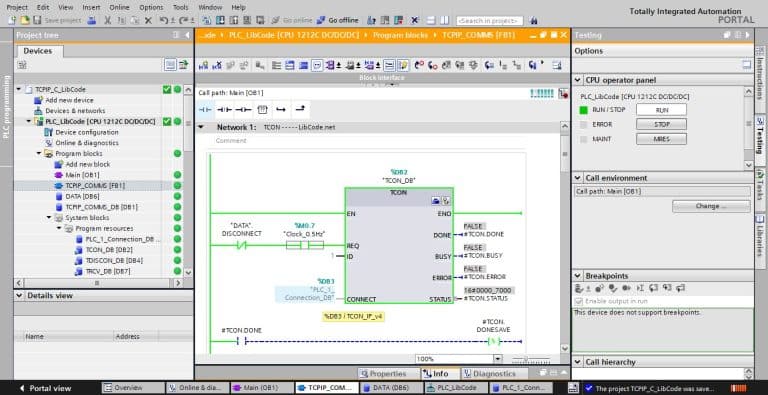Image resolution: width=768 pixels, height=395 pixels.
Task: Open the 100% zoom dropdown
Action: [x=498, y=359]
